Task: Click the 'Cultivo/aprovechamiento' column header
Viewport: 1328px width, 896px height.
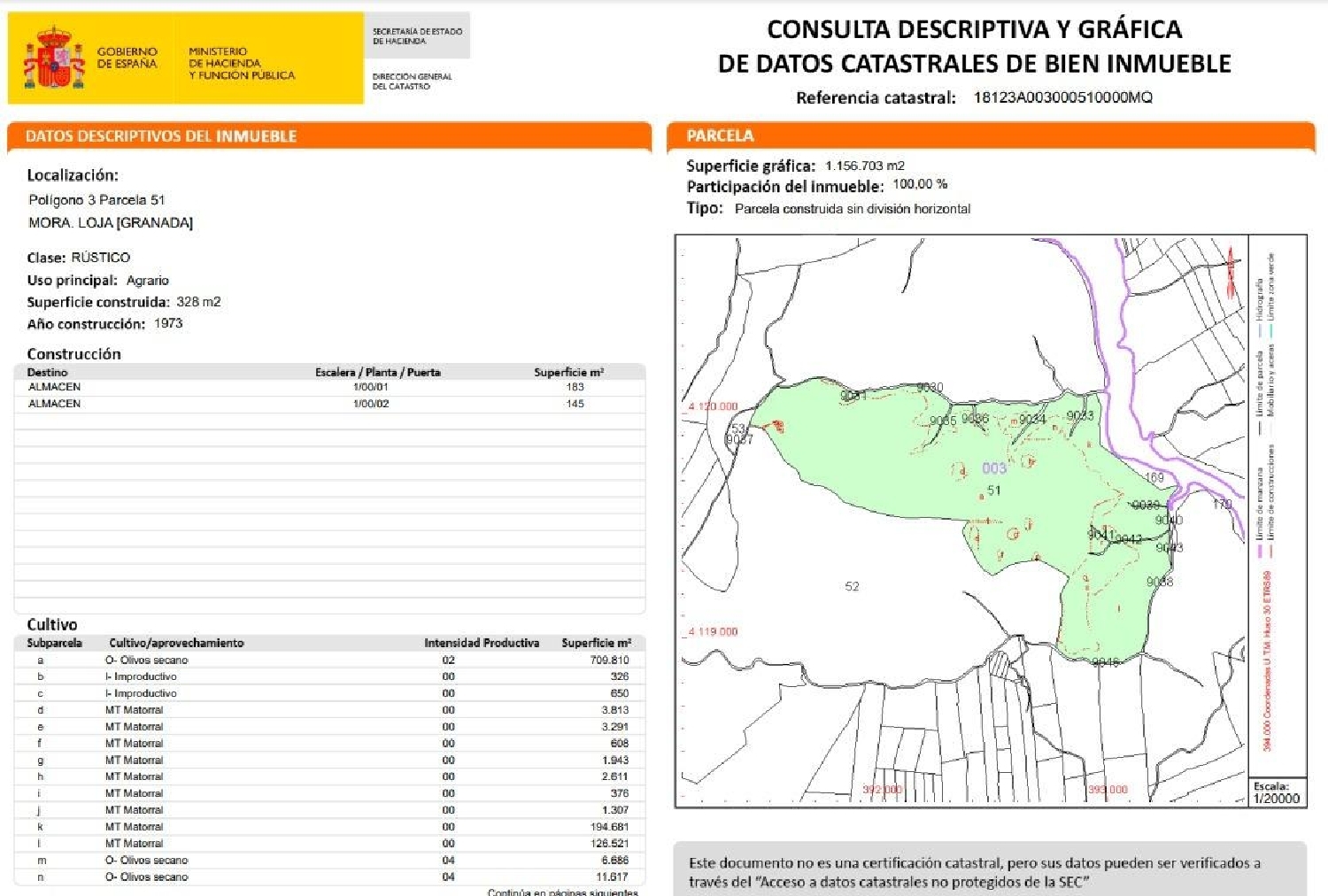Action: [176, 643]
